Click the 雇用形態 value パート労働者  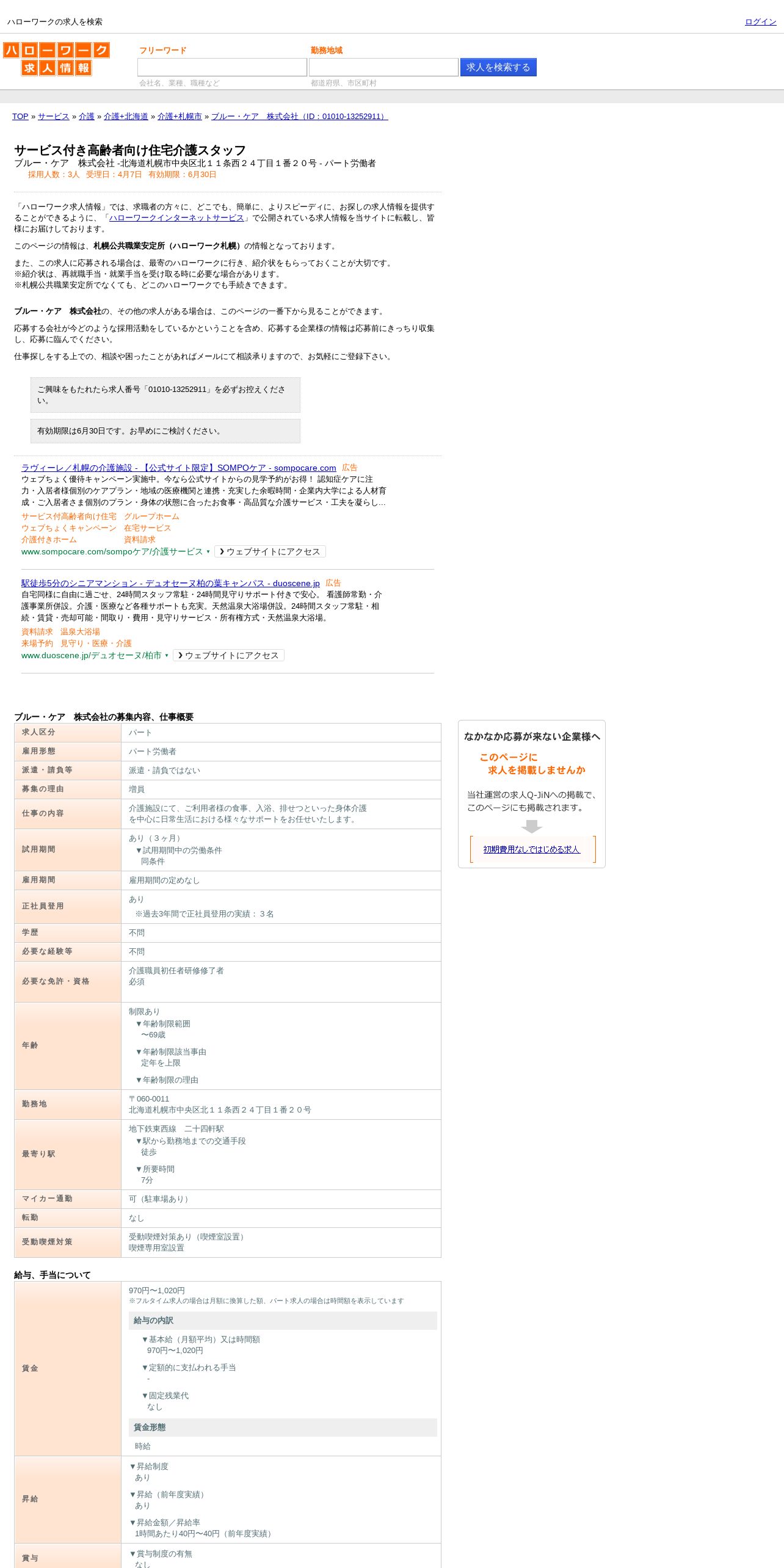tap(152, 752)
